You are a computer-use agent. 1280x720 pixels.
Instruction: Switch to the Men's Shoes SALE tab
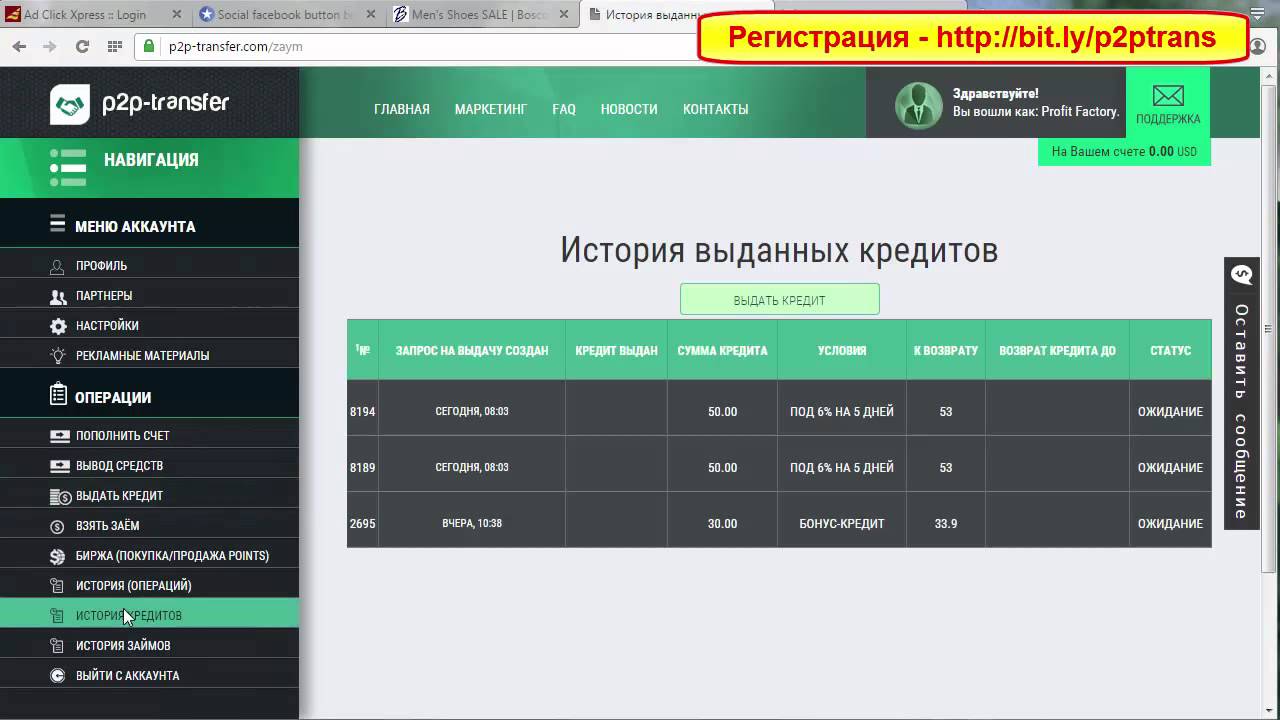point(478,15)
